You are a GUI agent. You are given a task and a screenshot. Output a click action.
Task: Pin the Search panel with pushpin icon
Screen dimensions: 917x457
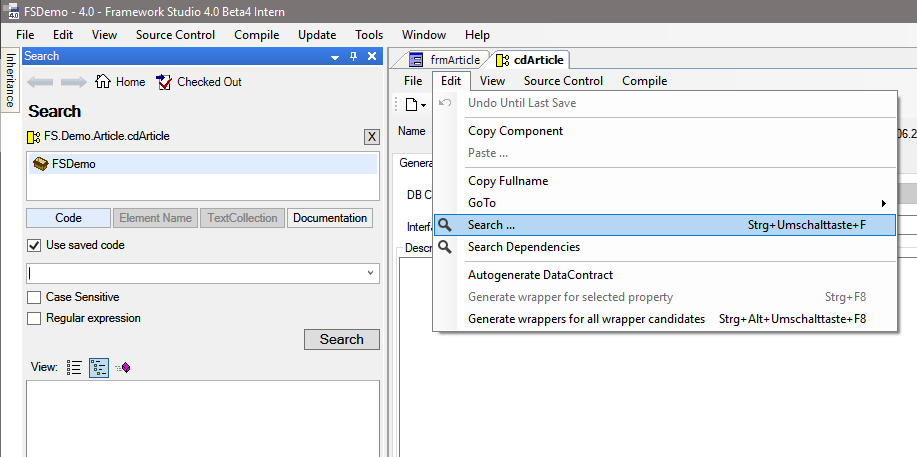tap(353, 56)
